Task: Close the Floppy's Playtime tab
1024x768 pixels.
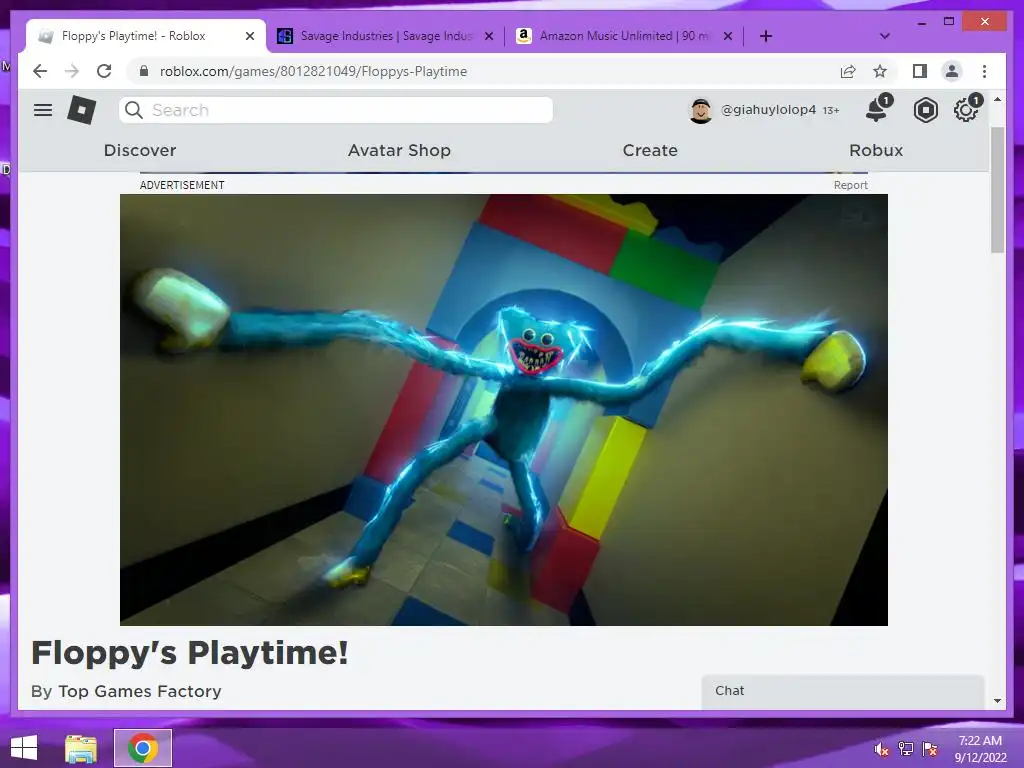Action: coord(249,36)
